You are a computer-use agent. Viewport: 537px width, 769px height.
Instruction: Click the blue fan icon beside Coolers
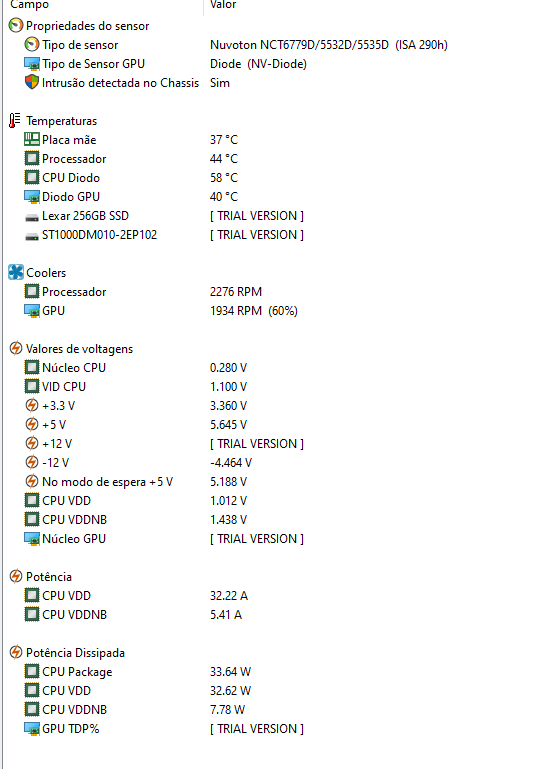click(16, 273)
